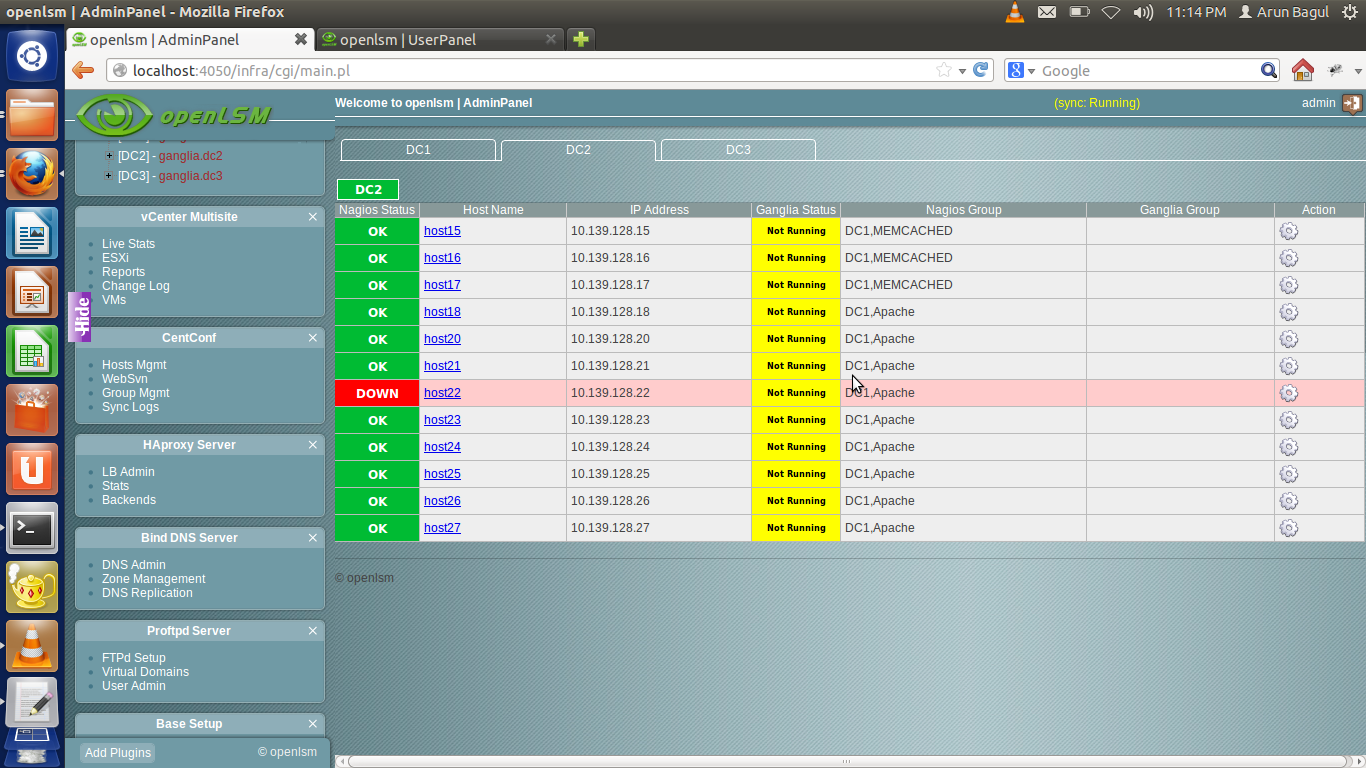Image resolution: width=1366 pixels, height=768 pixels.
Task: Open VLC media player from the dock
Action: (x=32, y=645)
